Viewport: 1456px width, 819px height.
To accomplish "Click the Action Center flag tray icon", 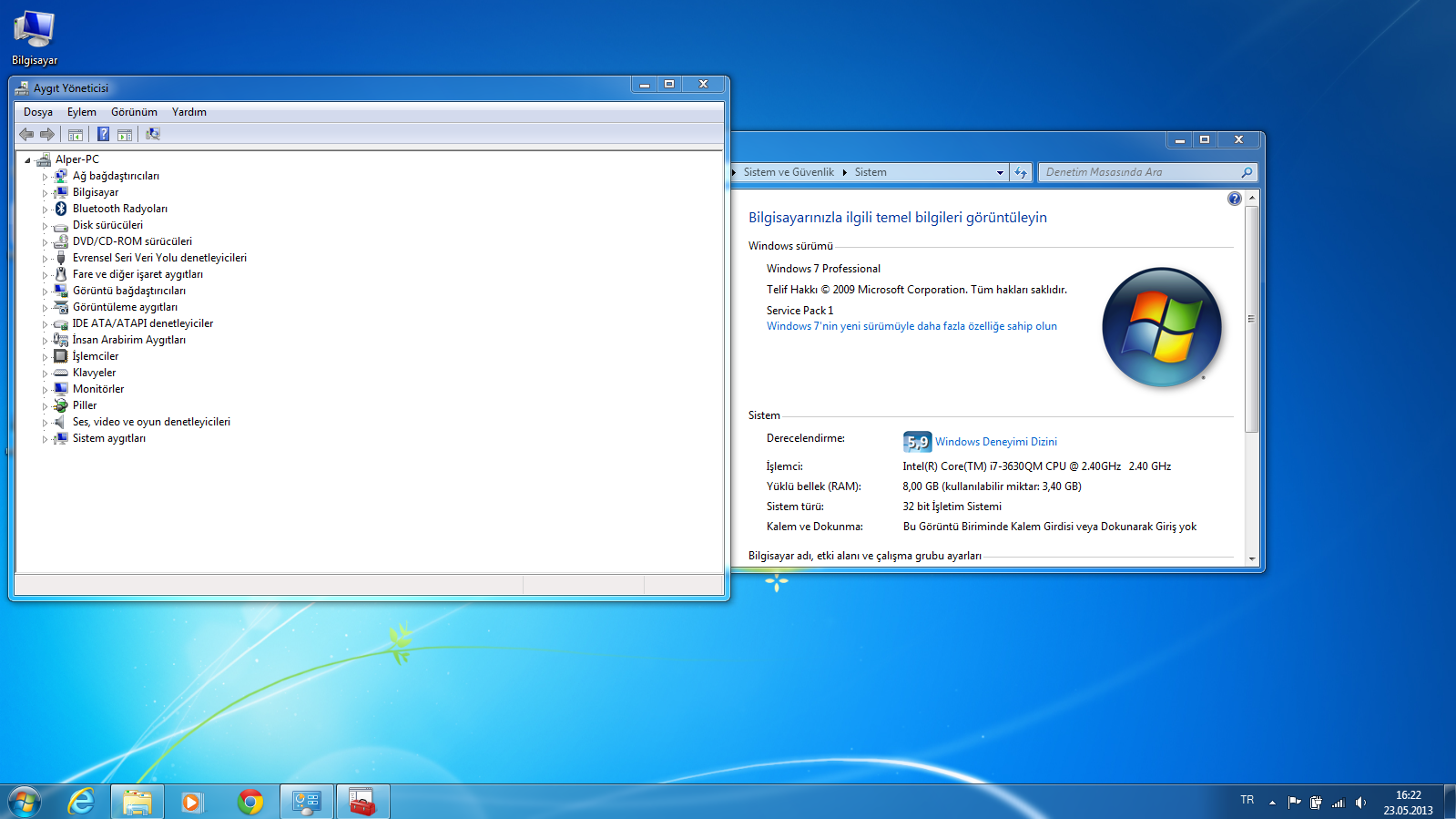I will pyautogui.click(x=1294, y=803).
